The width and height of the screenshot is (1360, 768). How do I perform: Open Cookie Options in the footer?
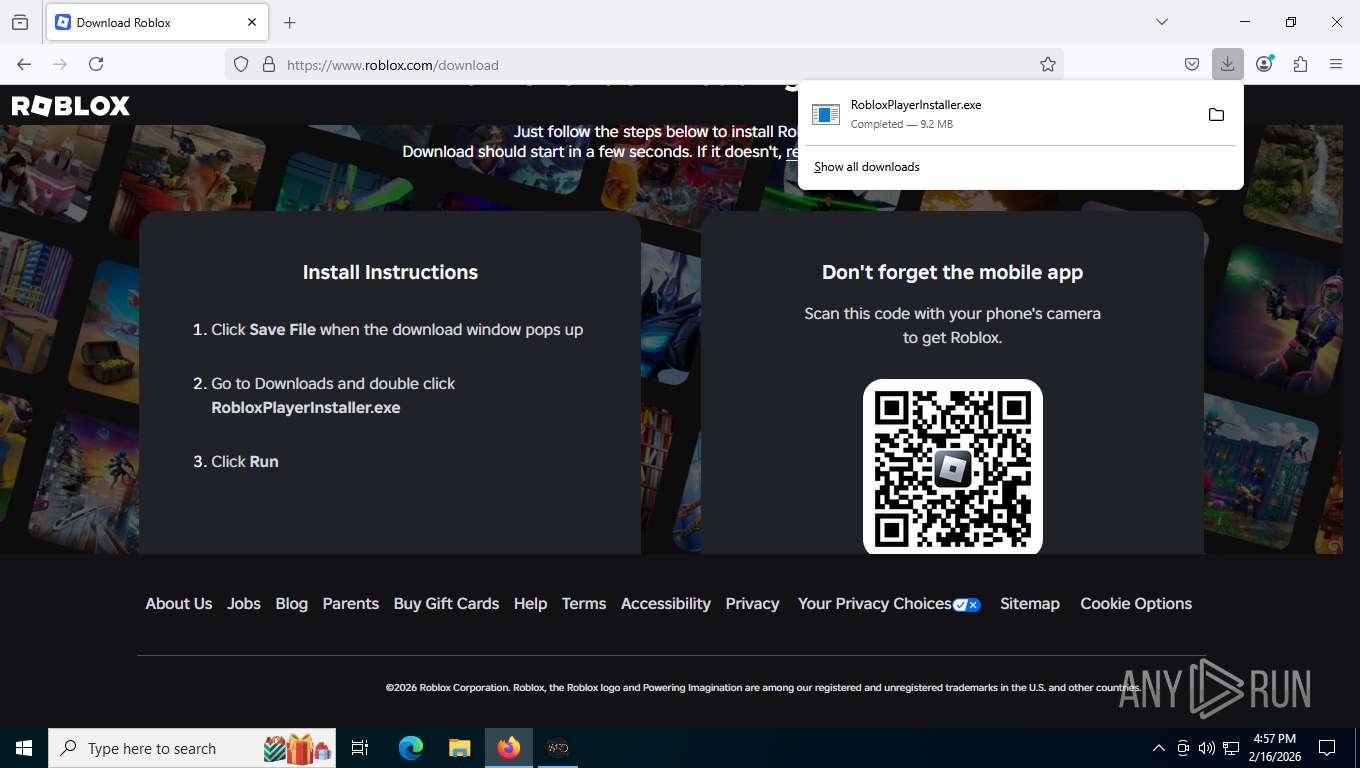pyautogui.click(x=1136, y=604)
